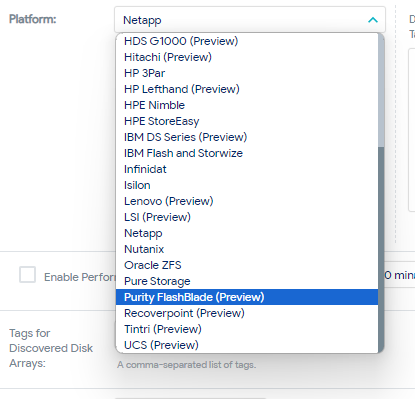Collapse the Platform dropdown chevron
Image resolution: width=415 pixels, height=399 pixels.
pyautogui.click(x=373, y=20)
